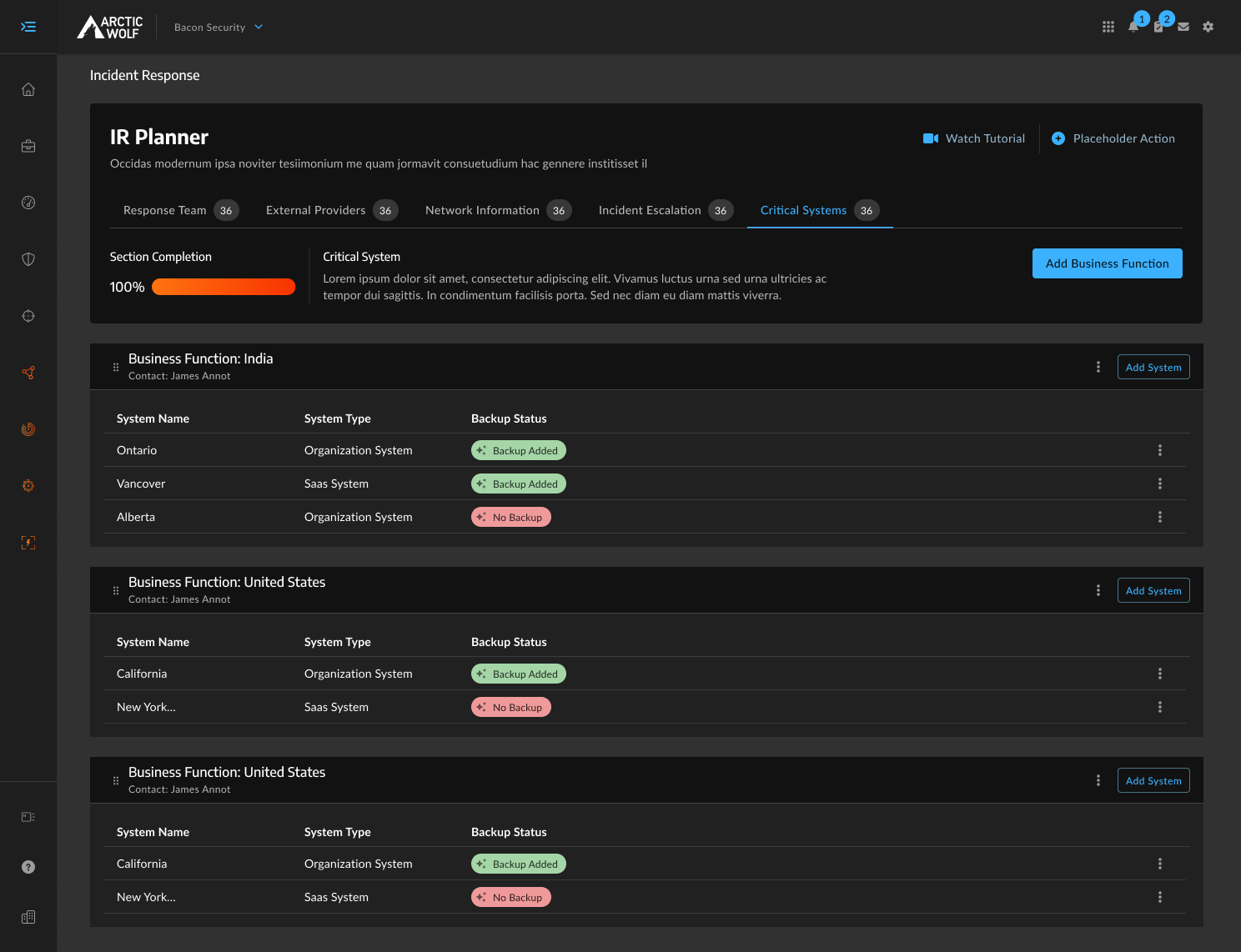The width and height of the screenshot is (1241, 952).
Task: Click the Backup Added badge for Vancover
Action: pyautogui.click(x=519, y=484)
